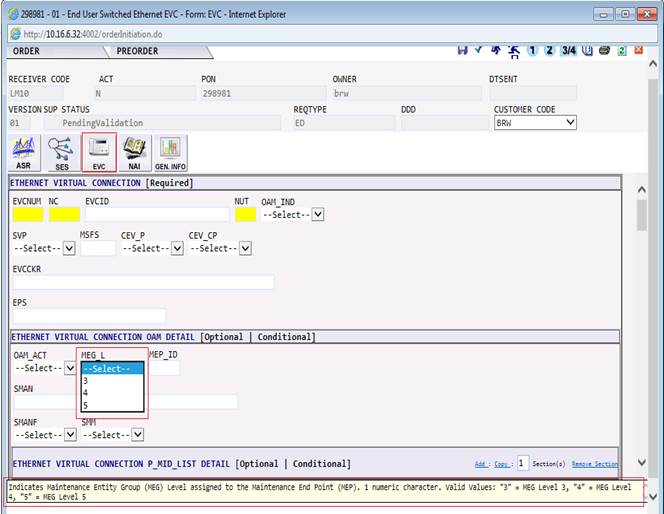Click the EPS input field

pyautogui.click(x=89, y=316)
